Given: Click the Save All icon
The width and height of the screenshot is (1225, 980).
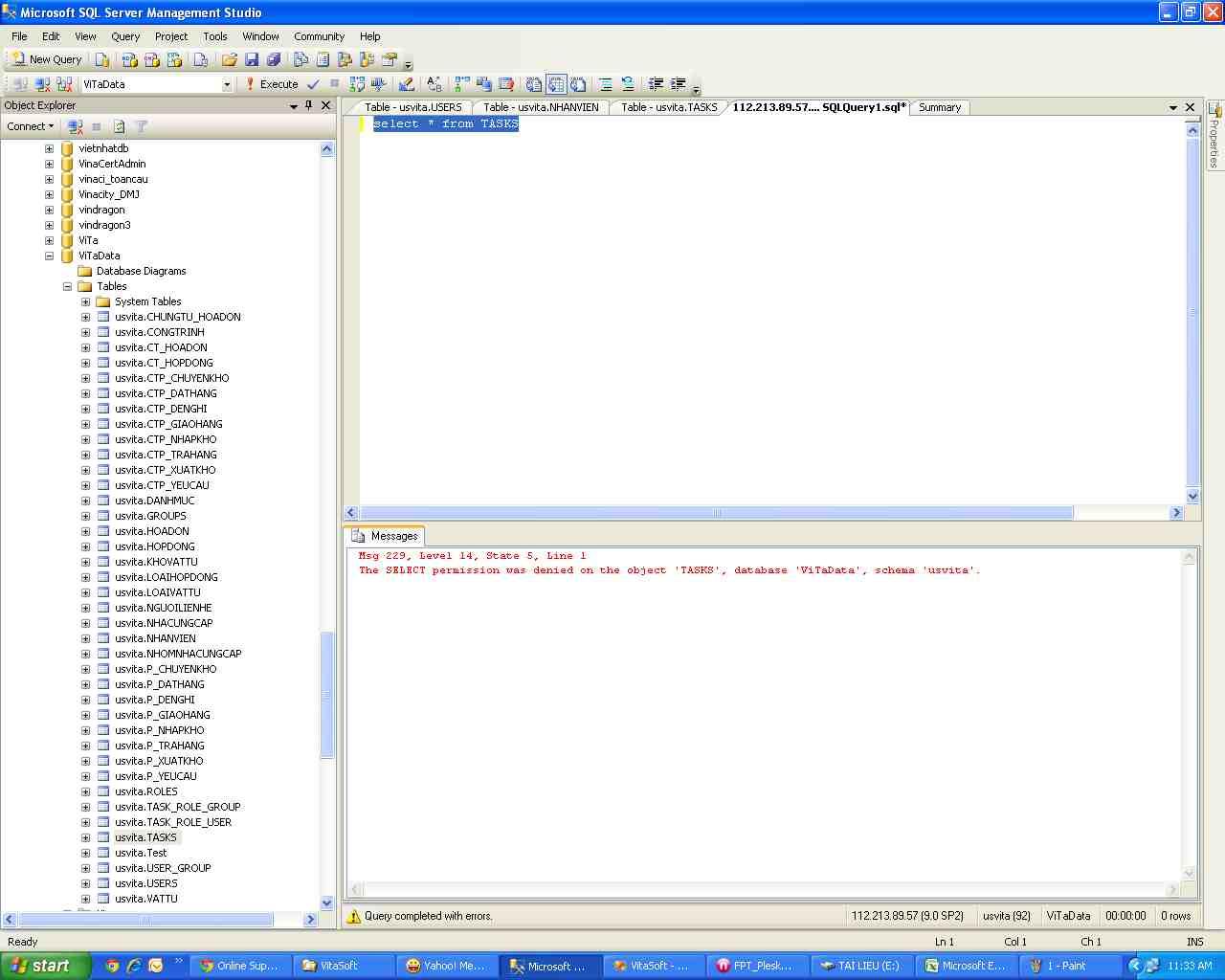Looking at the screenshot, I should 274,59.
